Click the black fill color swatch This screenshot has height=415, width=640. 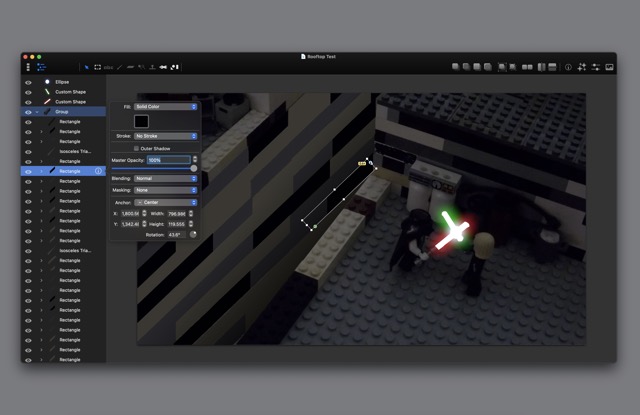141,121
